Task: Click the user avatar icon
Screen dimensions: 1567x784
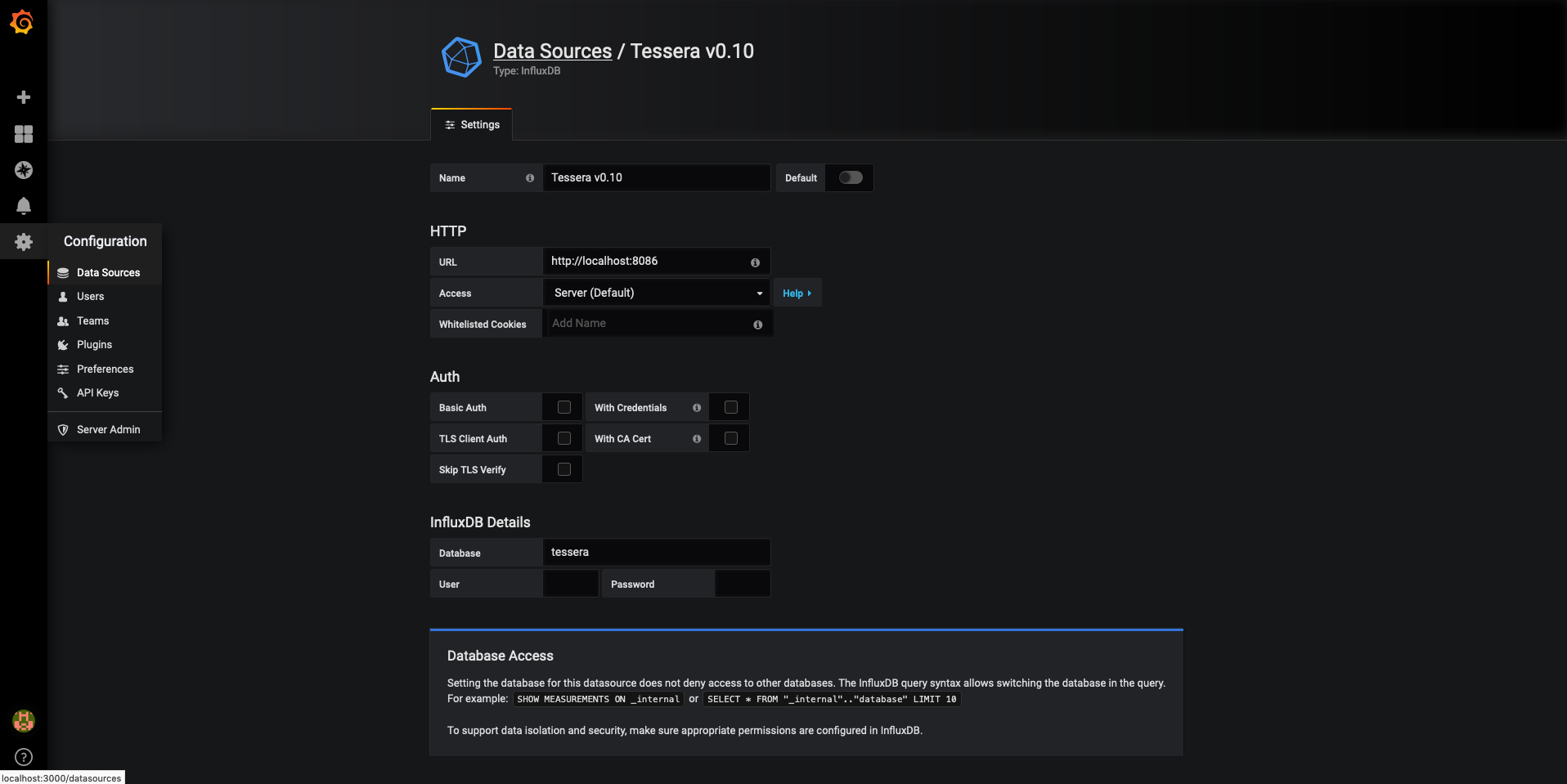Action: [x=24, y=721]
